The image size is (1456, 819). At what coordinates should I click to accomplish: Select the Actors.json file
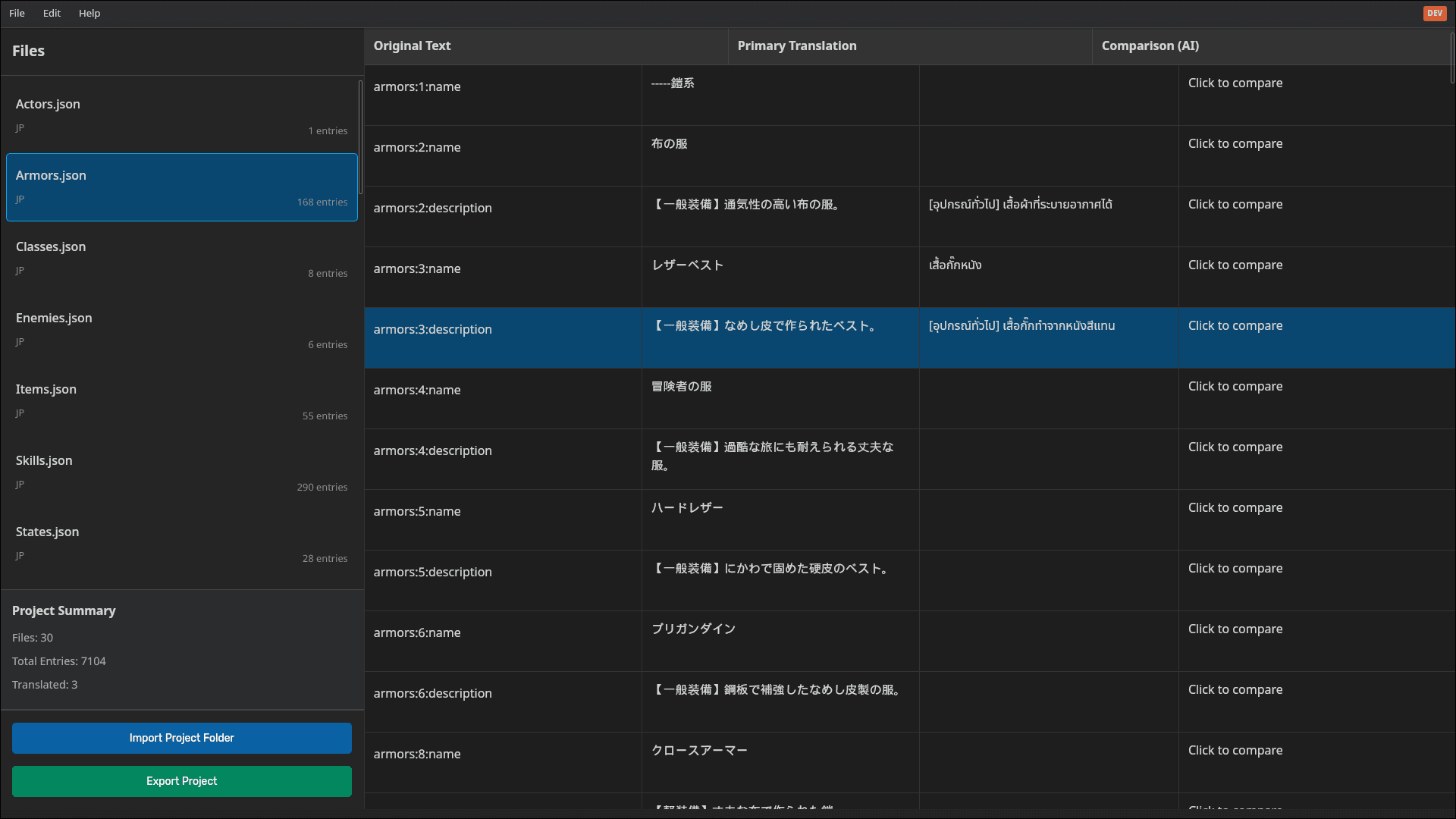[x=181, y=115]
